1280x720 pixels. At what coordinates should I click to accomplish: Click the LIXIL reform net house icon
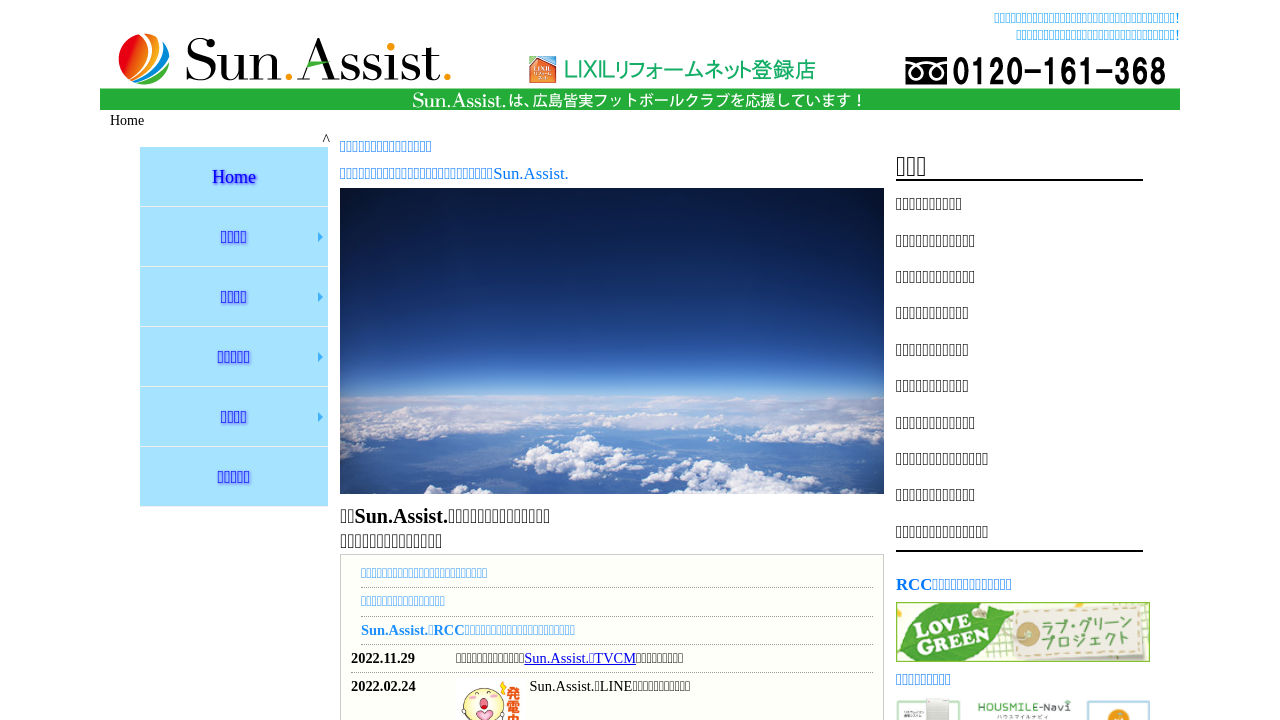(x=542, y=69)
